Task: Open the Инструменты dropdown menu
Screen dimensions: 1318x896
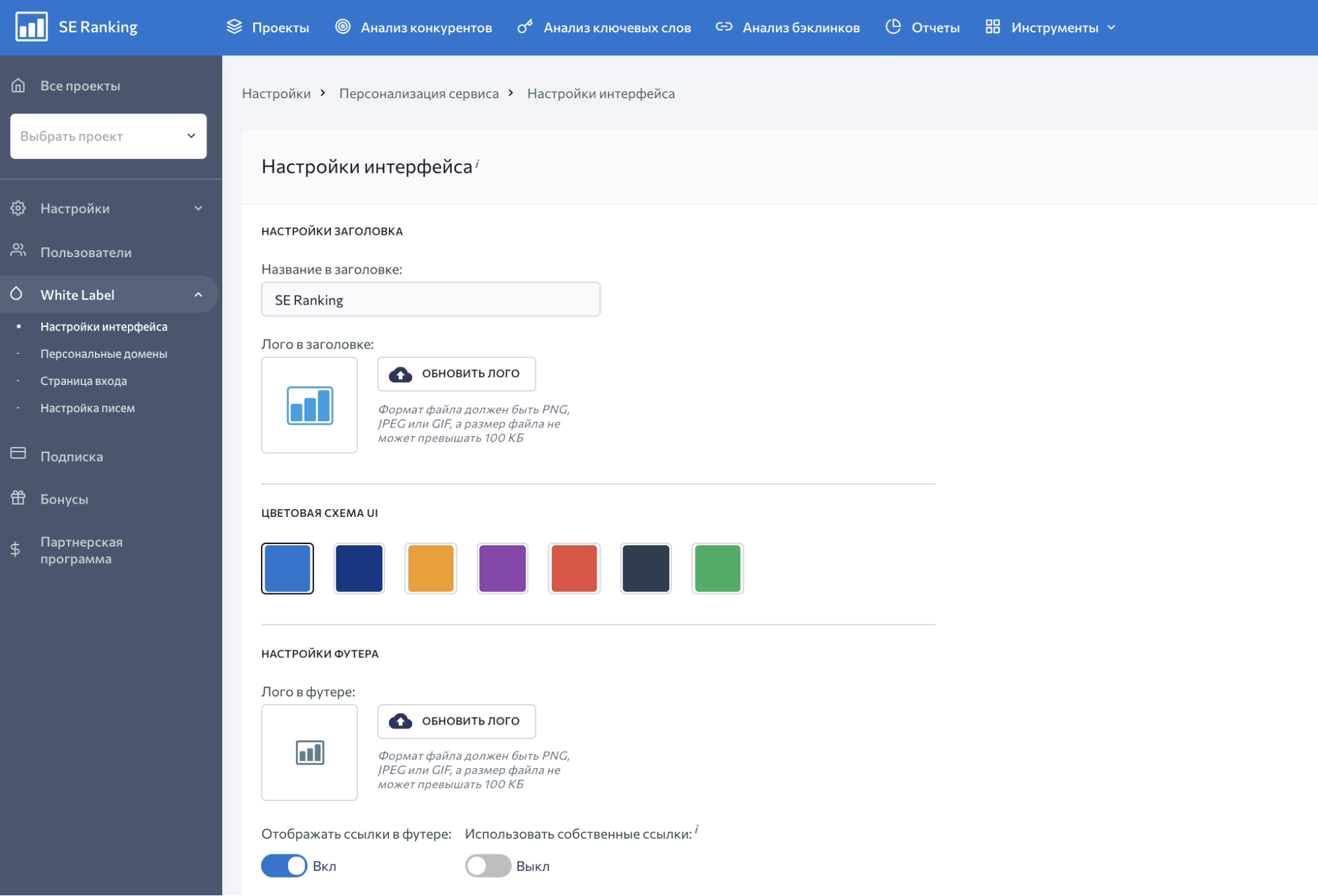Action: 1051,28
